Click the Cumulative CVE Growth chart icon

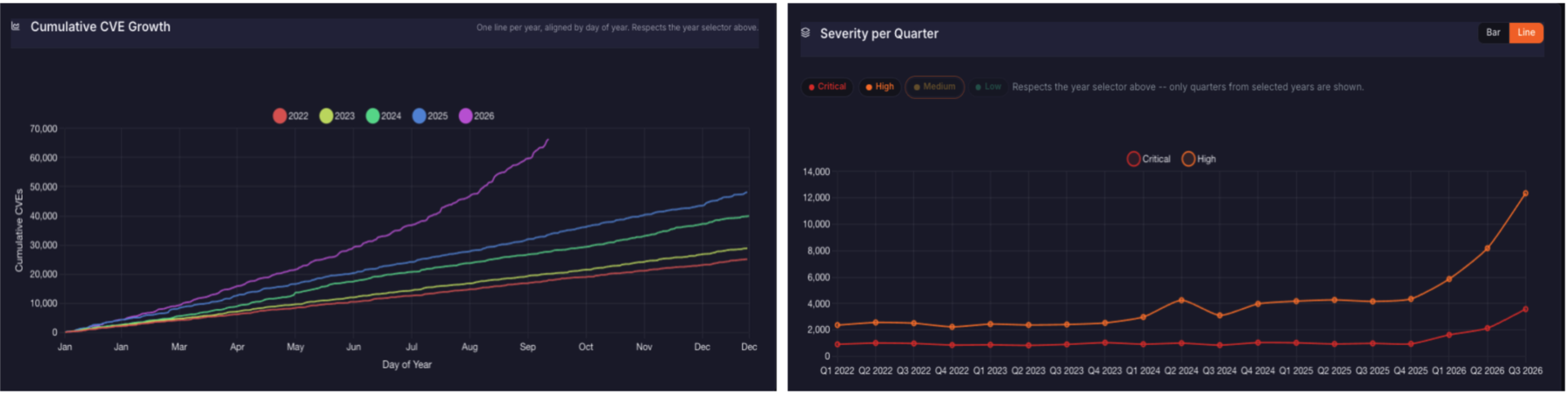point(16,27)
